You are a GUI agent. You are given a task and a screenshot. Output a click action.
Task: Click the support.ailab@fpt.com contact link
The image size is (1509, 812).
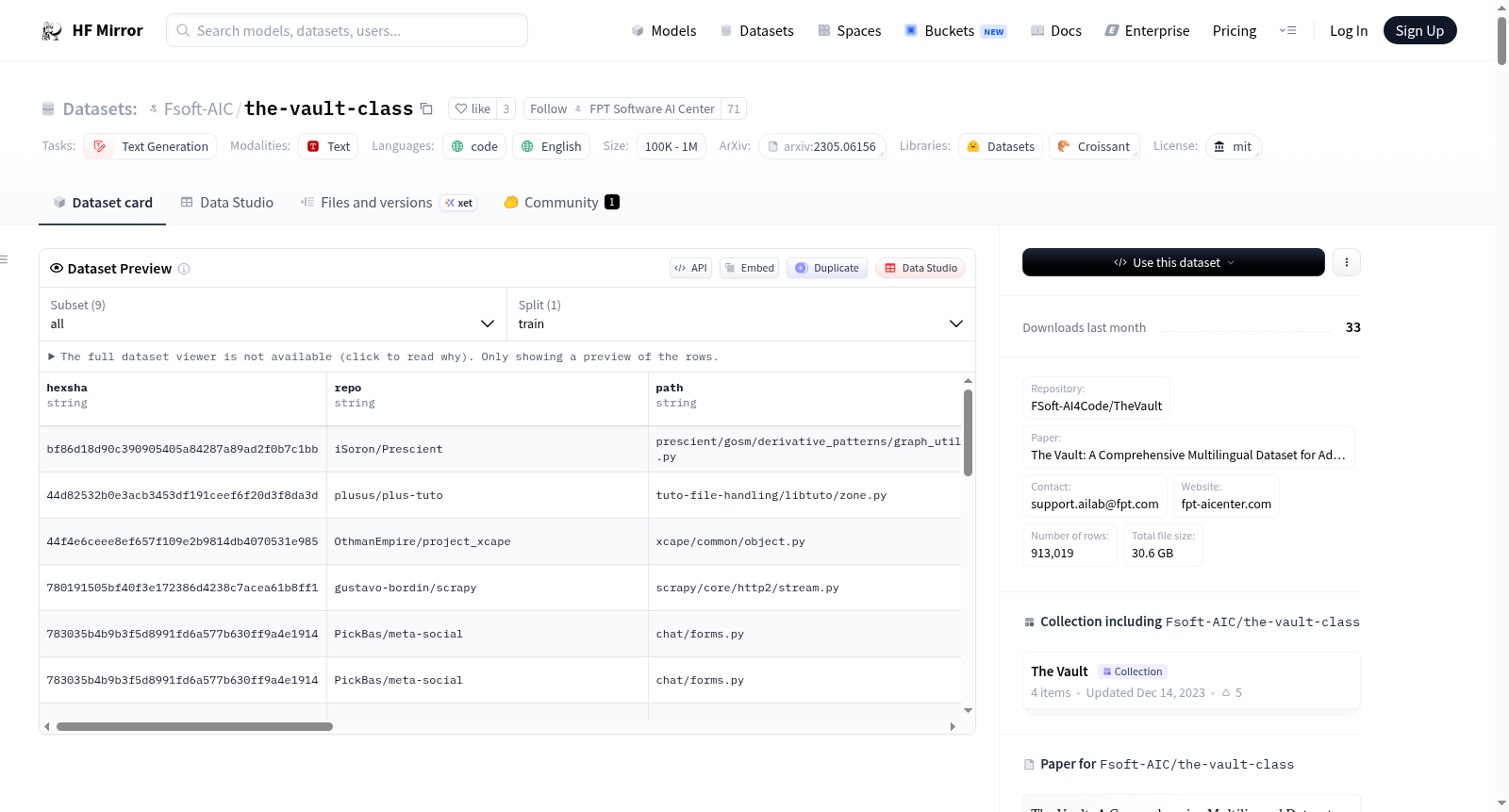(1095, 496)
